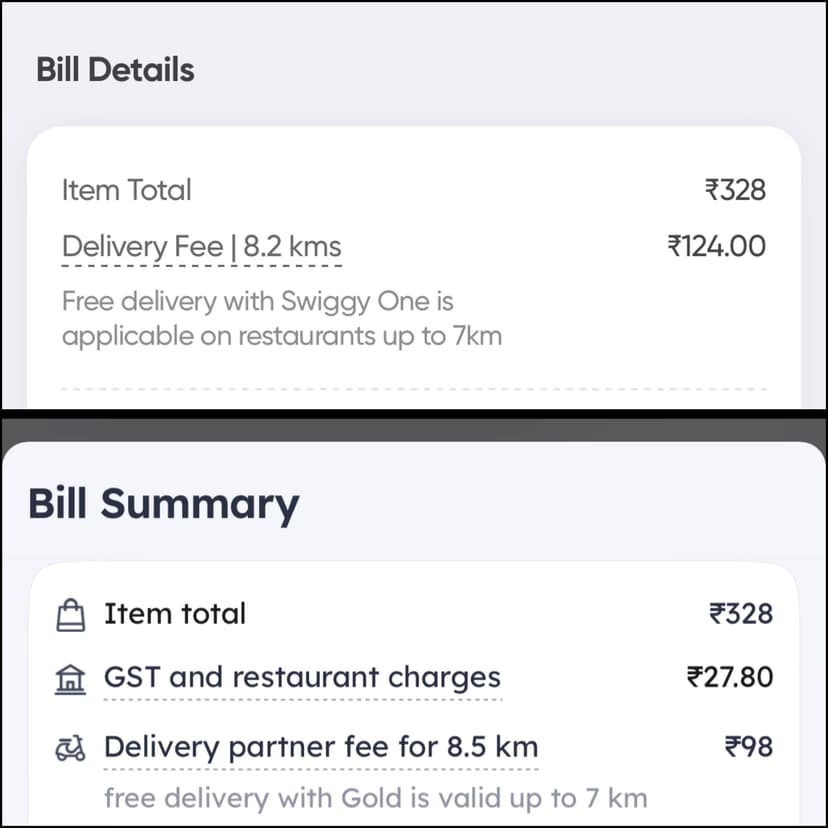Click the ₹124.00 delivery fee amount
828x828 pixels.
pyautogui.click(x=716, y=246)
